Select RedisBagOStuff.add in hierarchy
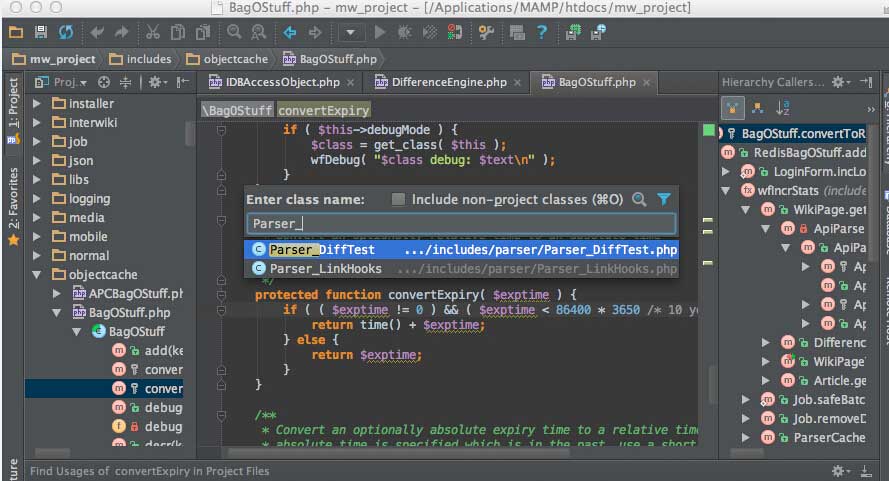 794,153
